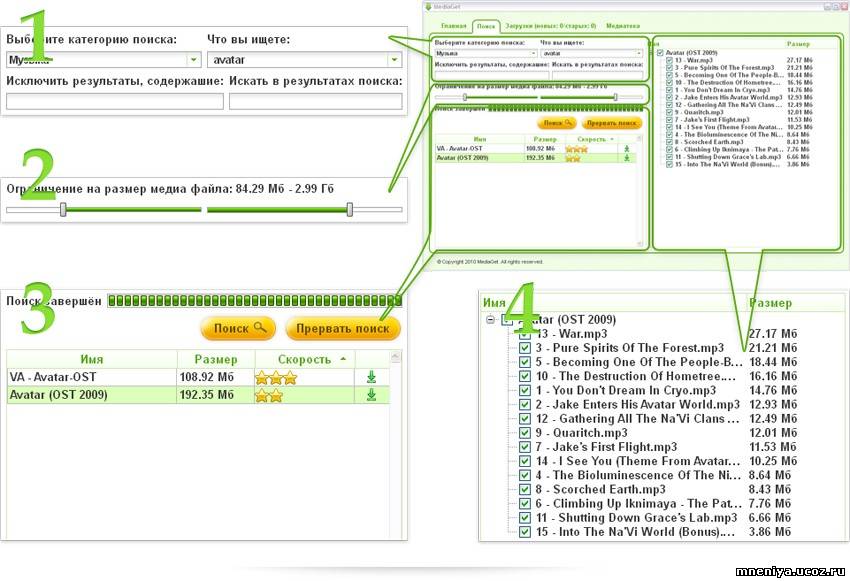This screenshot has height=581, width=850.
Task: Uncheck '11 - Shutting Down Grace's Lab.mp3' enlarged checkbox
Action: click(524, 518)
